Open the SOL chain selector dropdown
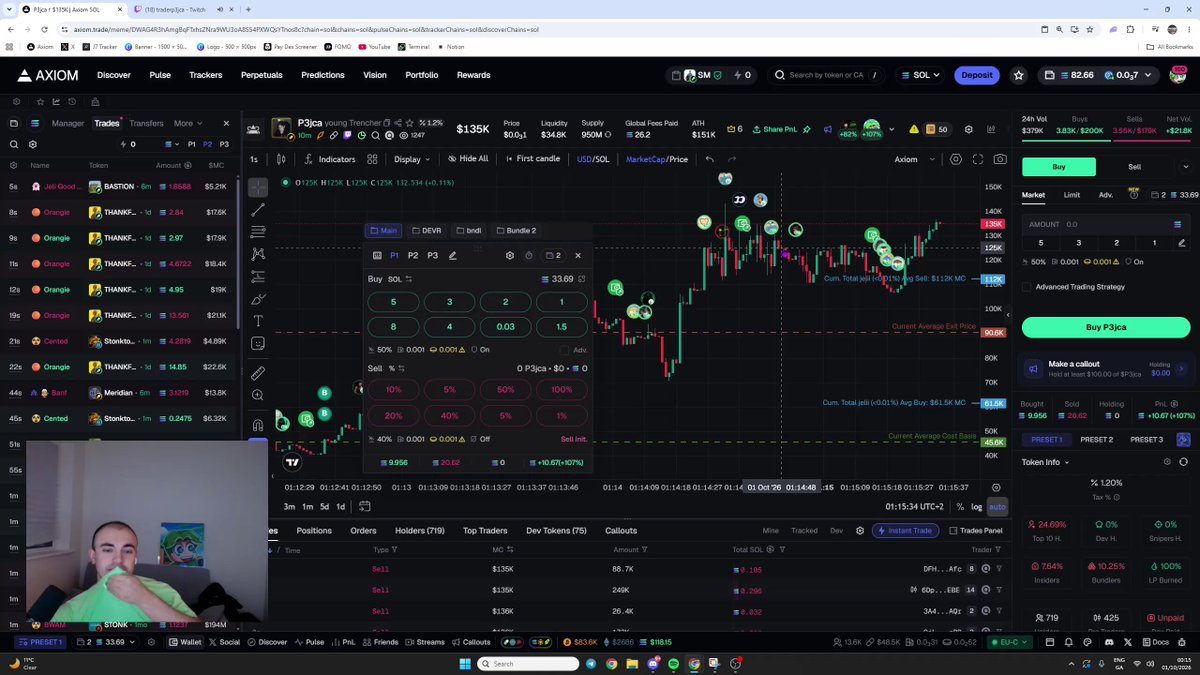This screenshot has height=675, width=1200. tap(920, 75)
